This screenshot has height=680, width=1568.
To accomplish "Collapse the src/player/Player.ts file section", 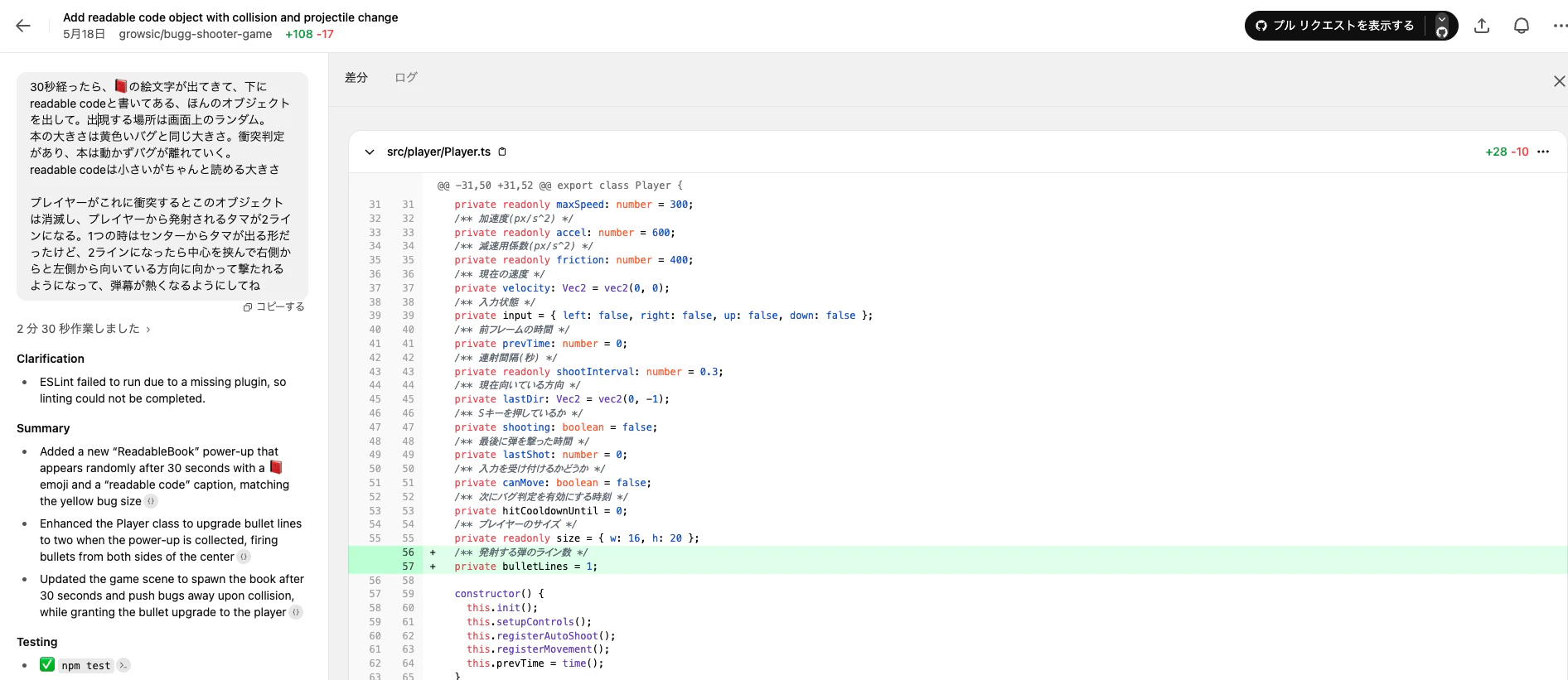I will tap(370, 152).
